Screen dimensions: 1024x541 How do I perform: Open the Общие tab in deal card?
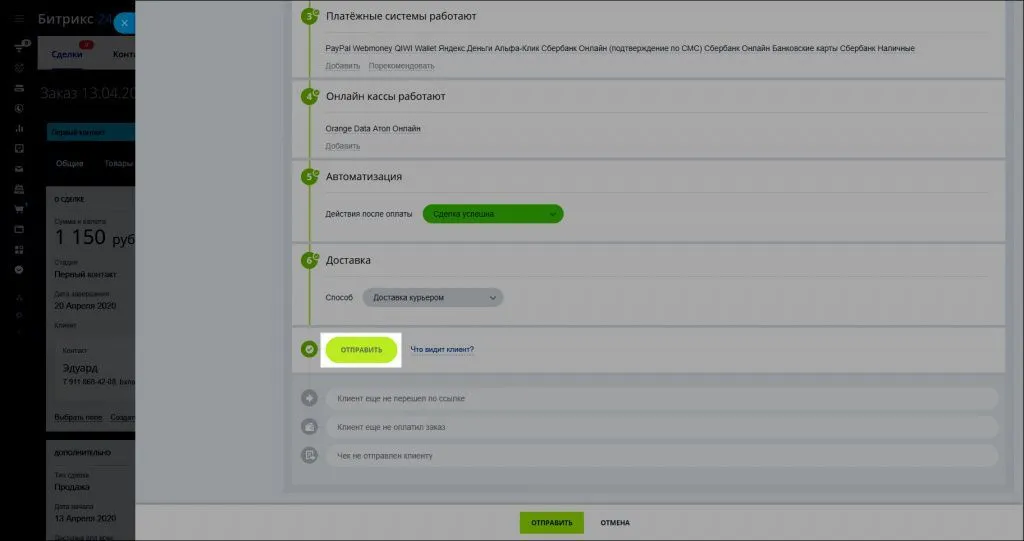point(70,163)
